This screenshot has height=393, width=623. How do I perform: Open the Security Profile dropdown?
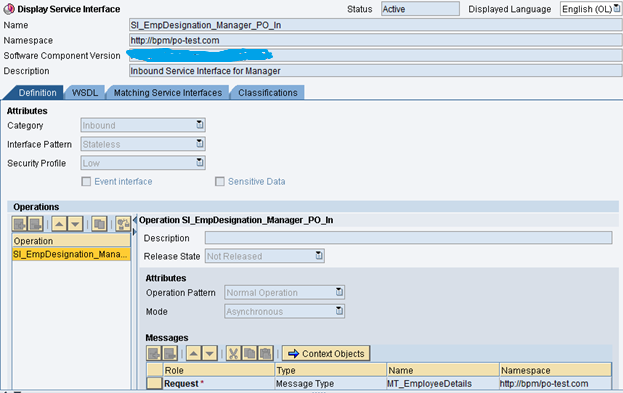tap(199, 162)
